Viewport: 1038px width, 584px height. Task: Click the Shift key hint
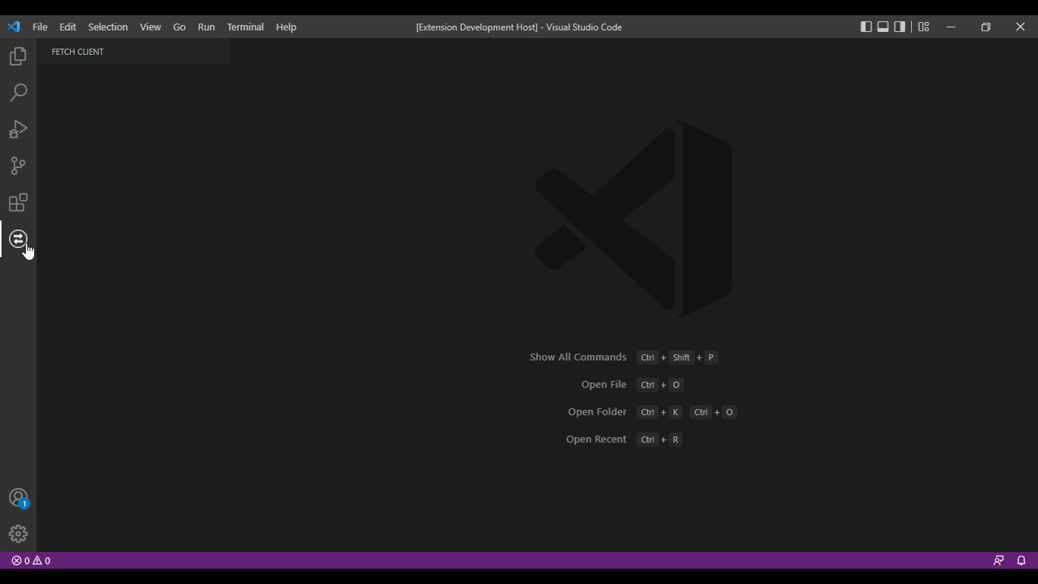[681, 358]
